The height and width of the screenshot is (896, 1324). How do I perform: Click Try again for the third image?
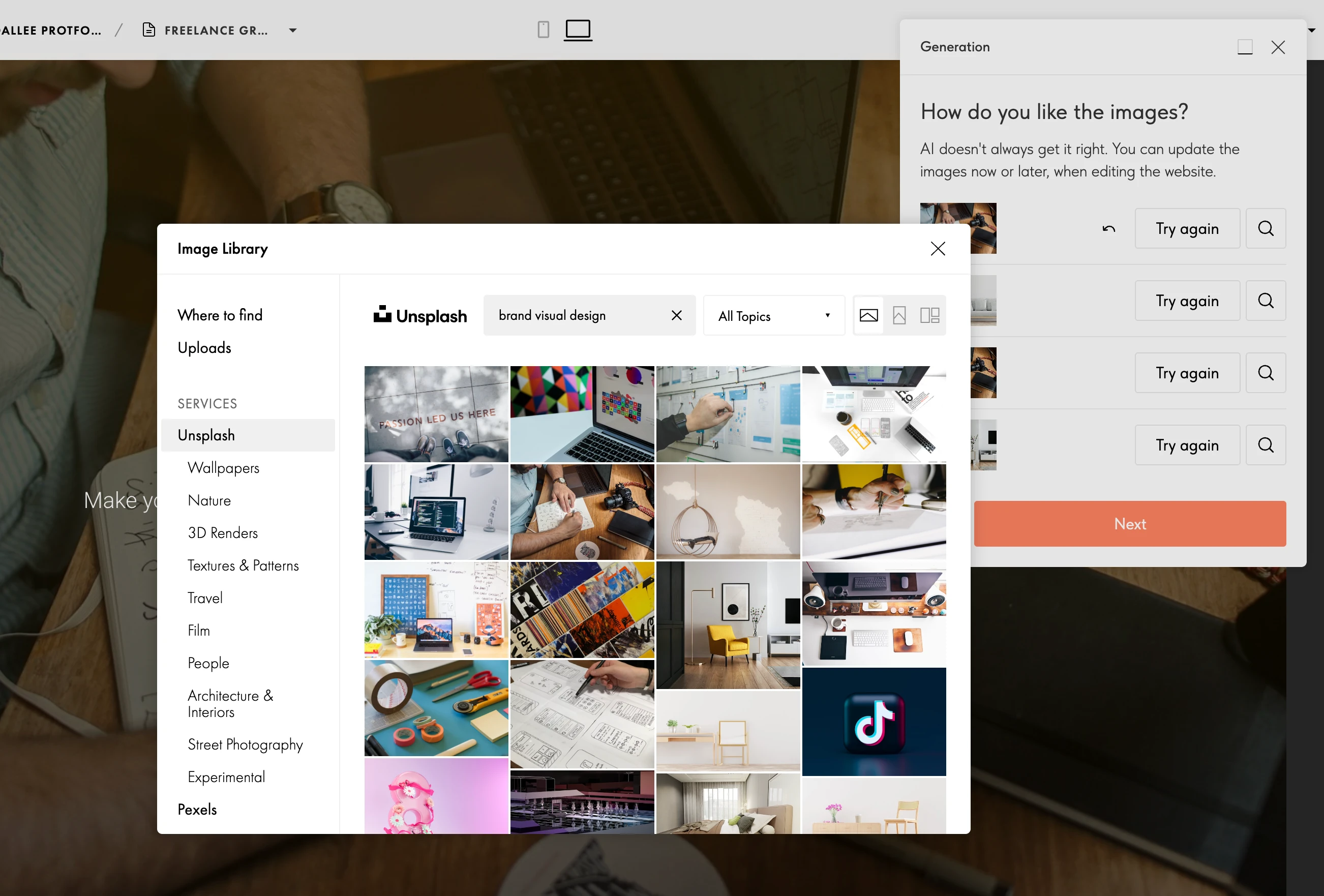(1187, 373)
